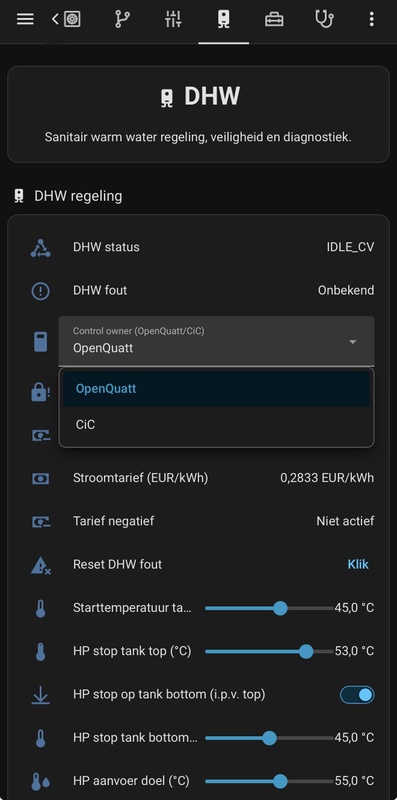Viewport: 397px width, 800px height.
Task: Click the Onbekend value
Action: [x=346, y=291]
